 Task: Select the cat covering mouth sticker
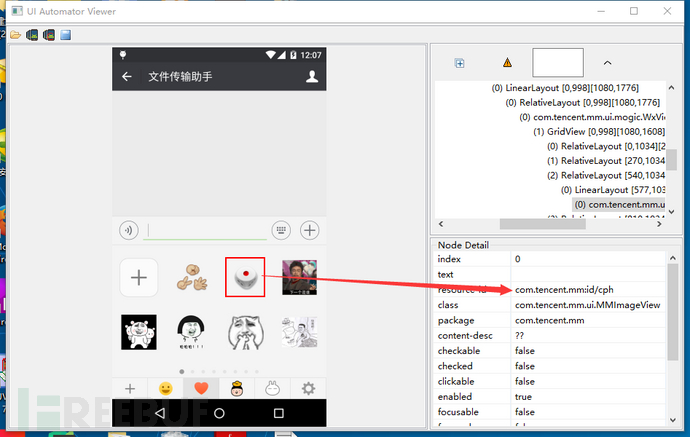(246, 333)
